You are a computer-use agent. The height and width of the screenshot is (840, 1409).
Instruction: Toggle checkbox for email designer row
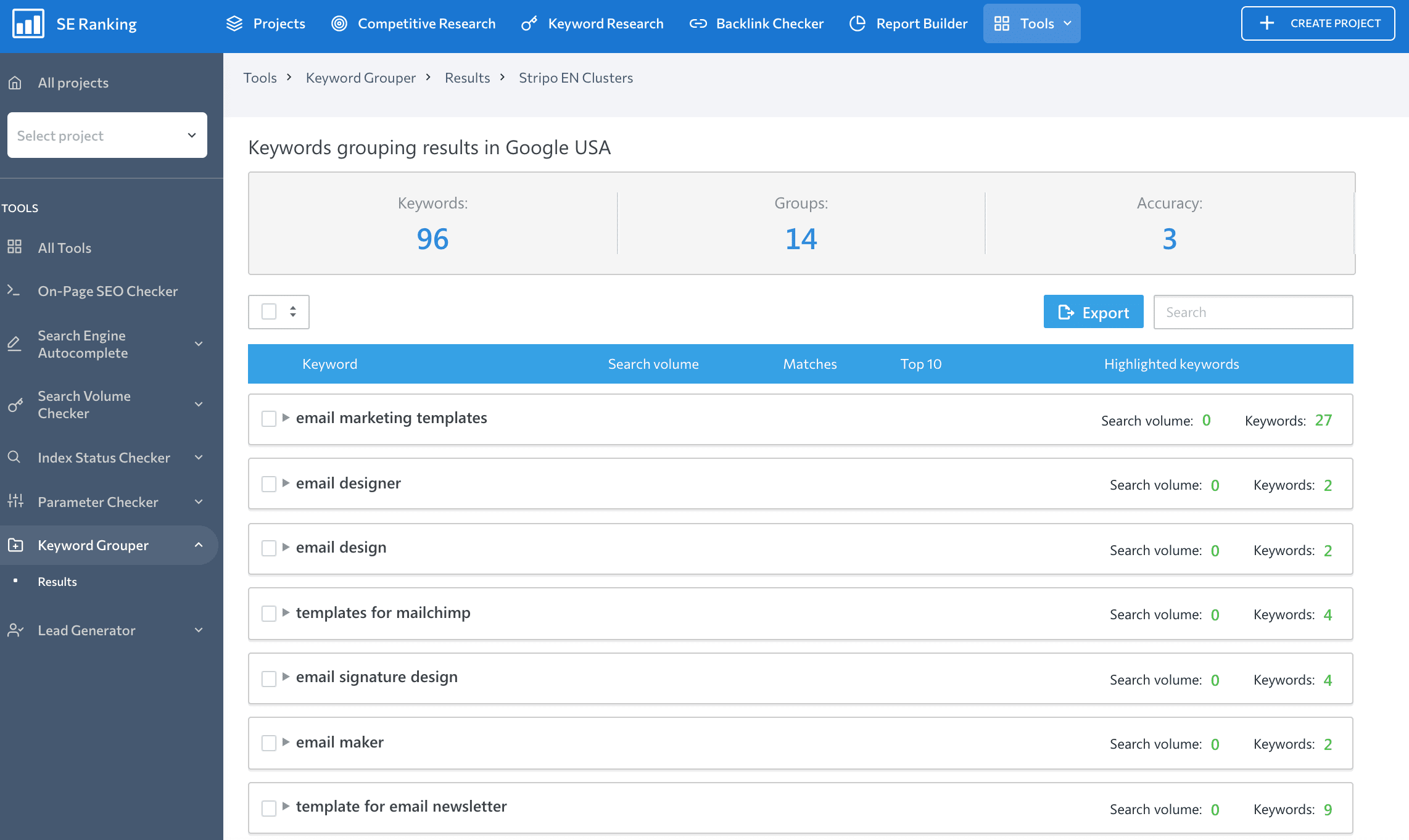click(x=269, y=483)
